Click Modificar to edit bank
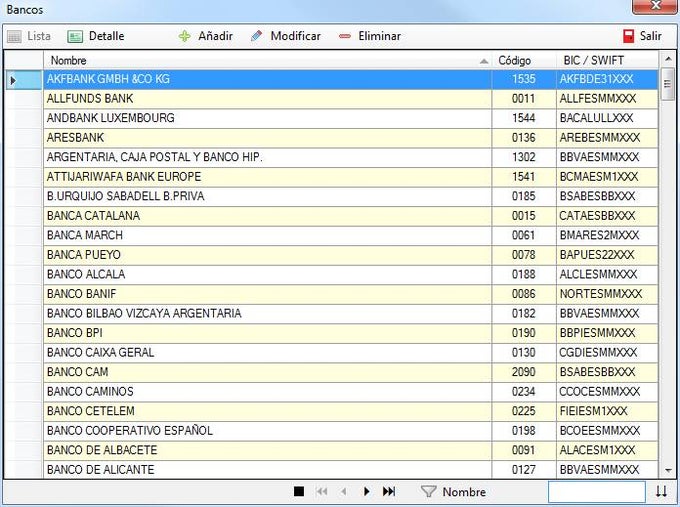The image size is (680, 507). tap(286, 36)
